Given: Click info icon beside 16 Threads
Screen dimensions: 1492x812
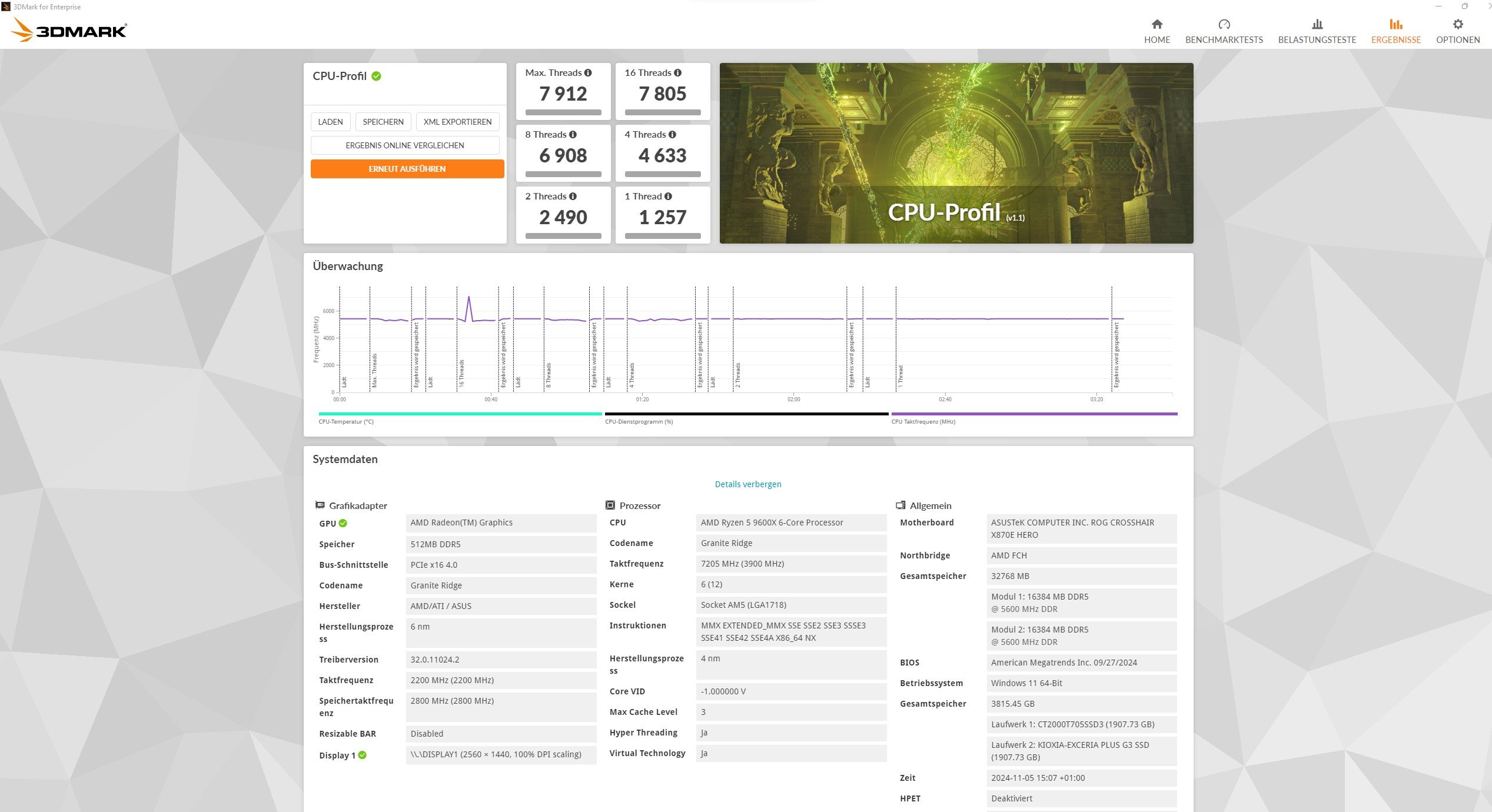Looking at the screenshot, I should click(677, 73).
